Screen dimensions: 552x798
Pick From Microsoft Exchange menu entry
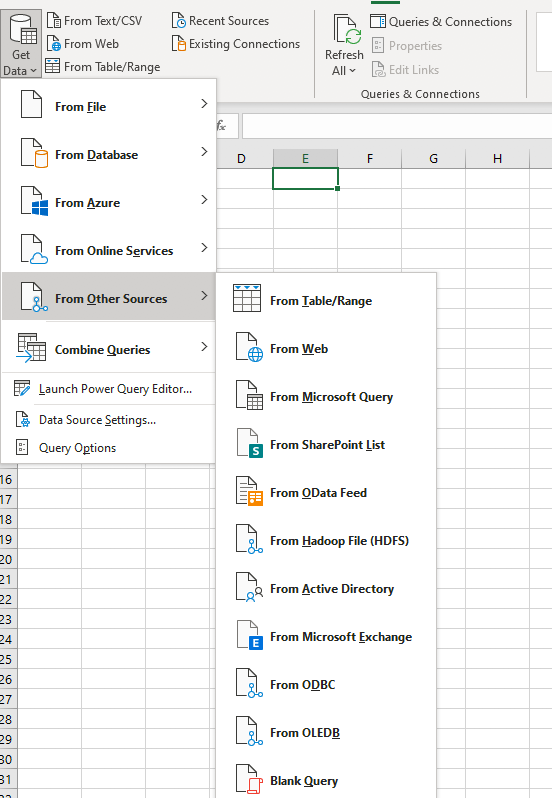pyautogui.click(x=326, y=637)
